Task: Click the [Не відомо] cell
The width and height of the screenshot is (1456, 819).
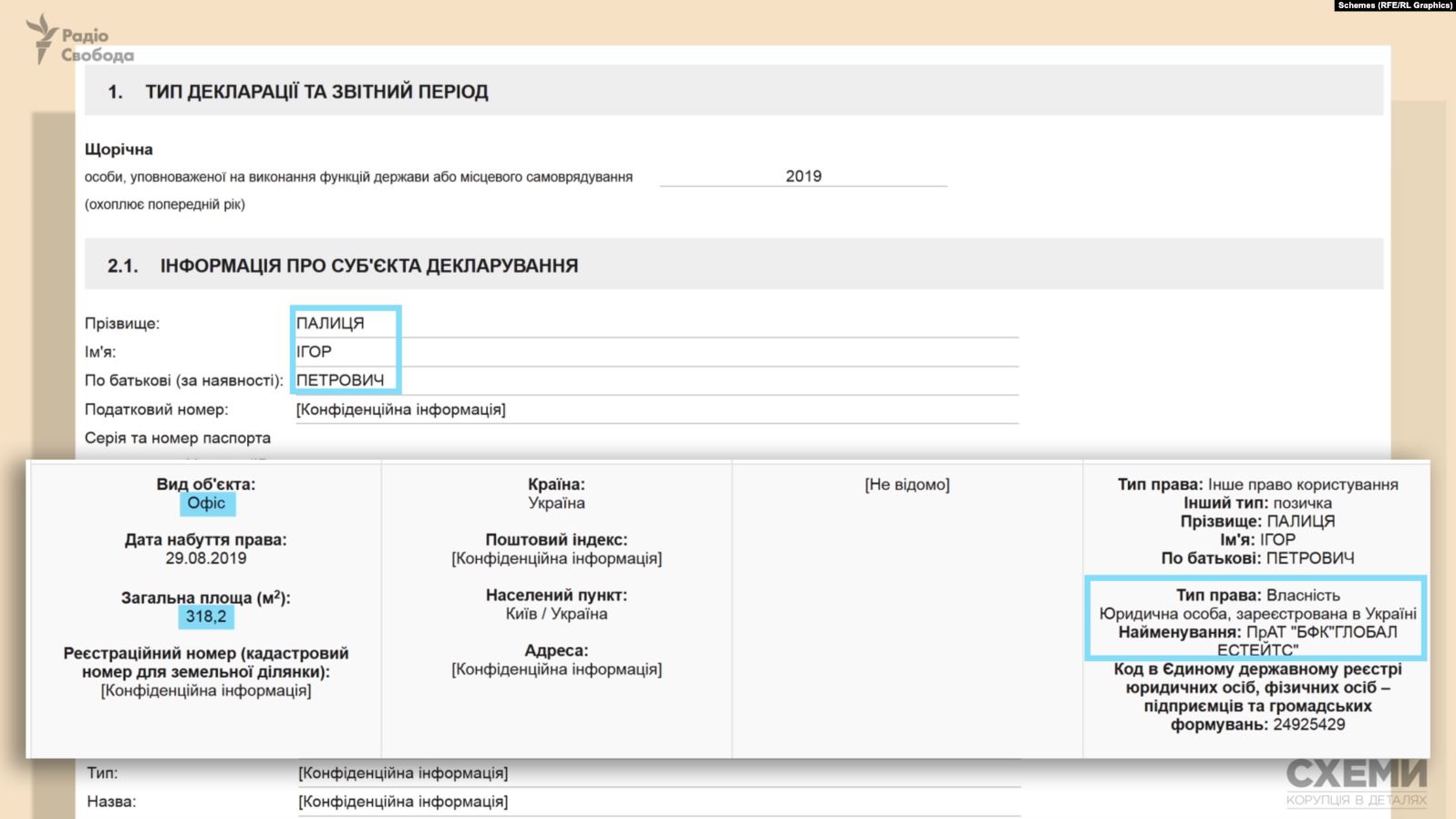Action: coord(906,485)
